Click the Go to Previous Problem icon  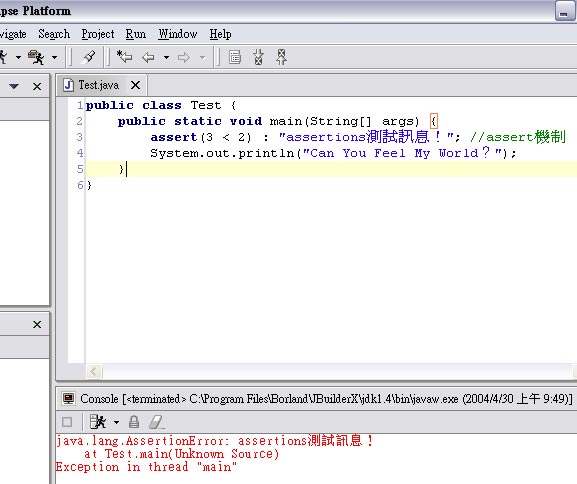282,57
